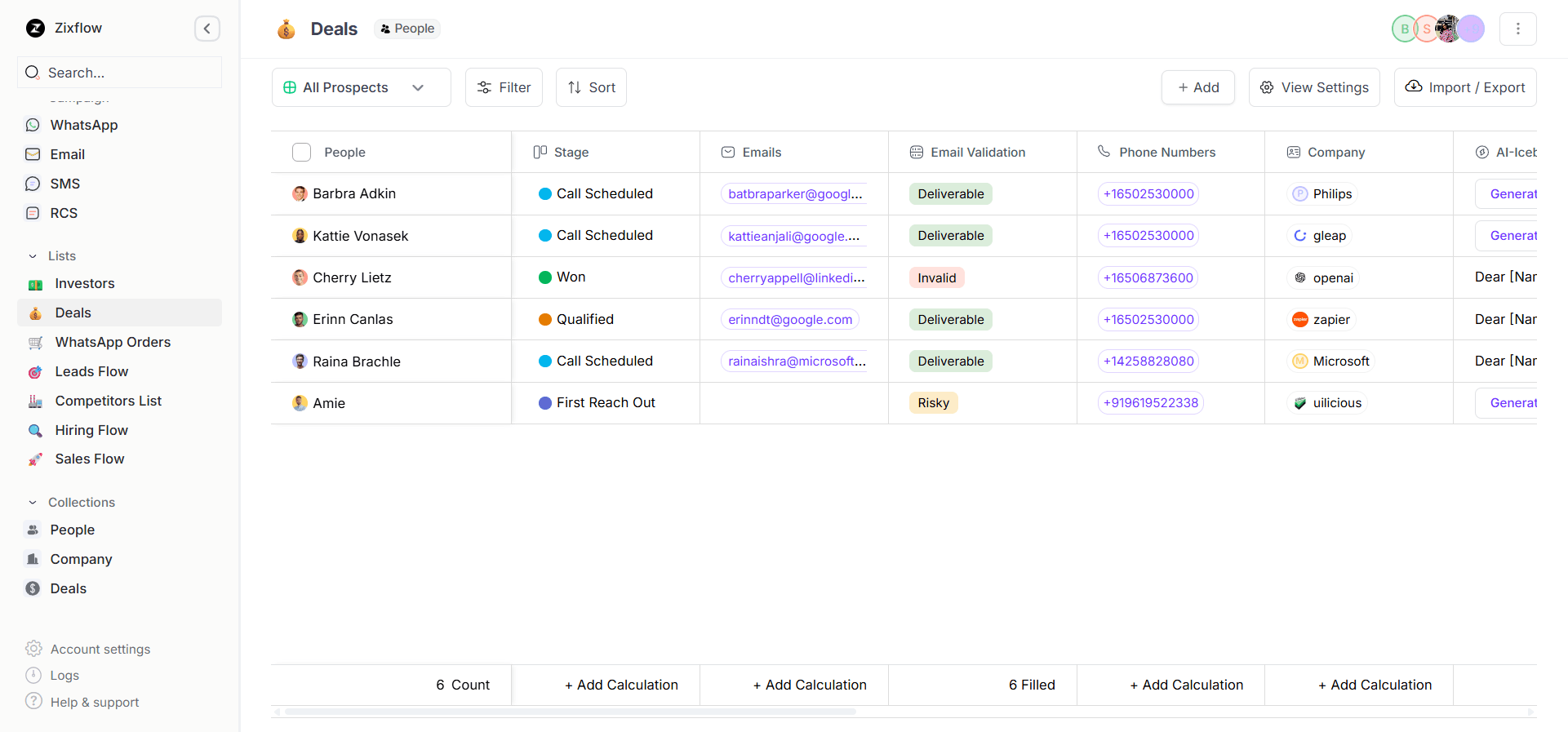Open the All Prospects view dropdown

(361, 87)
